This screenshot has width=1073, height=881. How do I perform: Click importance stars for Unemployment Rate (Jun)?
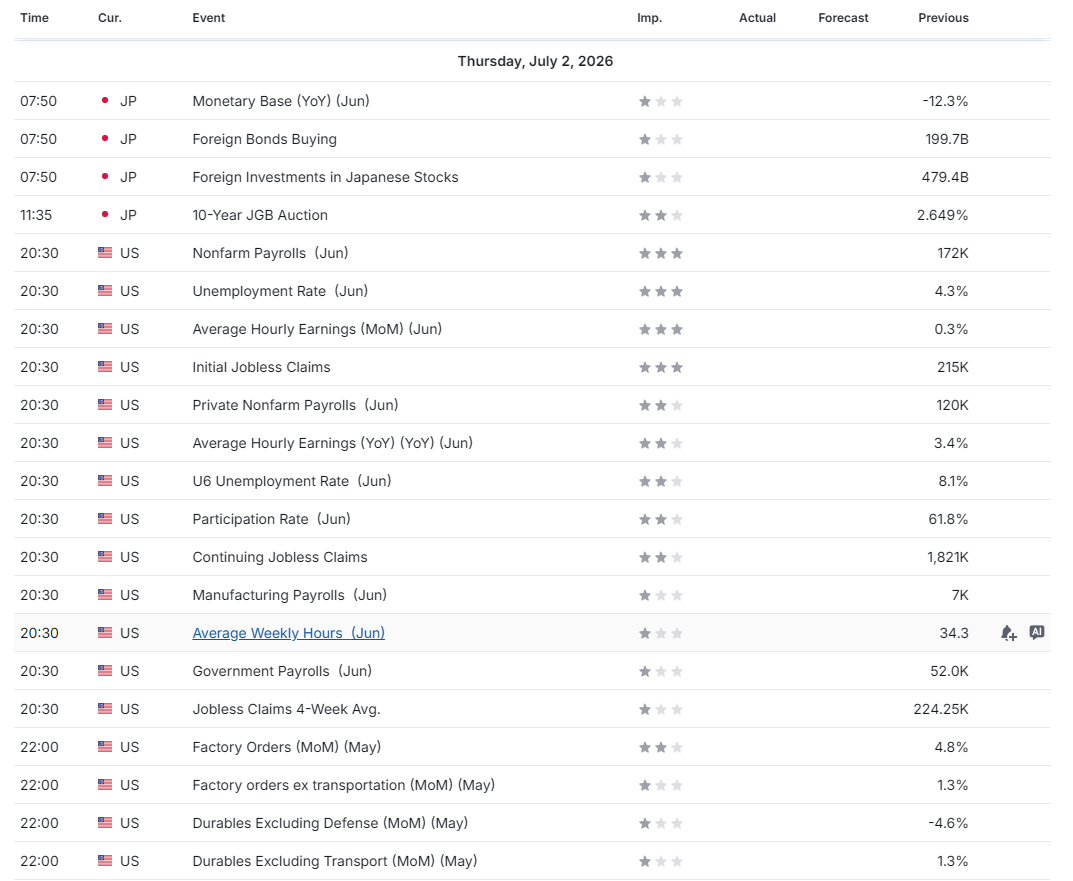pyautogui.click(x=660, y=291)
